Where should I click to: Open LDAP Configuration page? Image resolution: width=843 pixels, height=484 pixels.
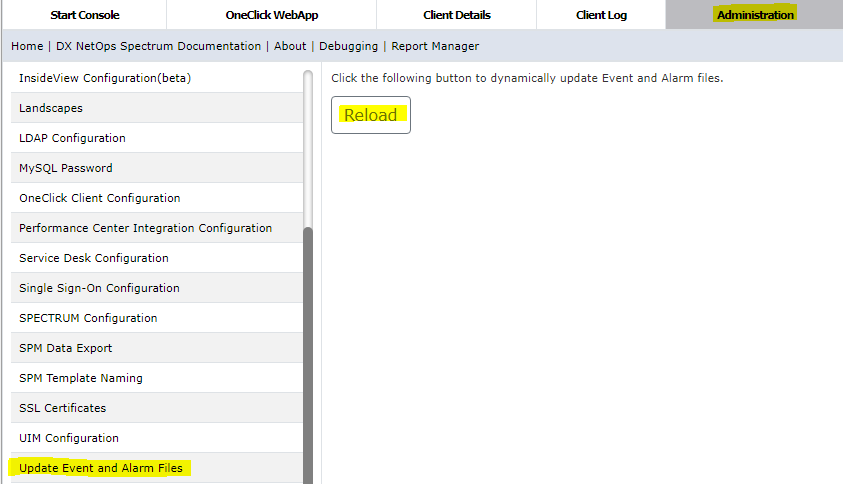157,138
